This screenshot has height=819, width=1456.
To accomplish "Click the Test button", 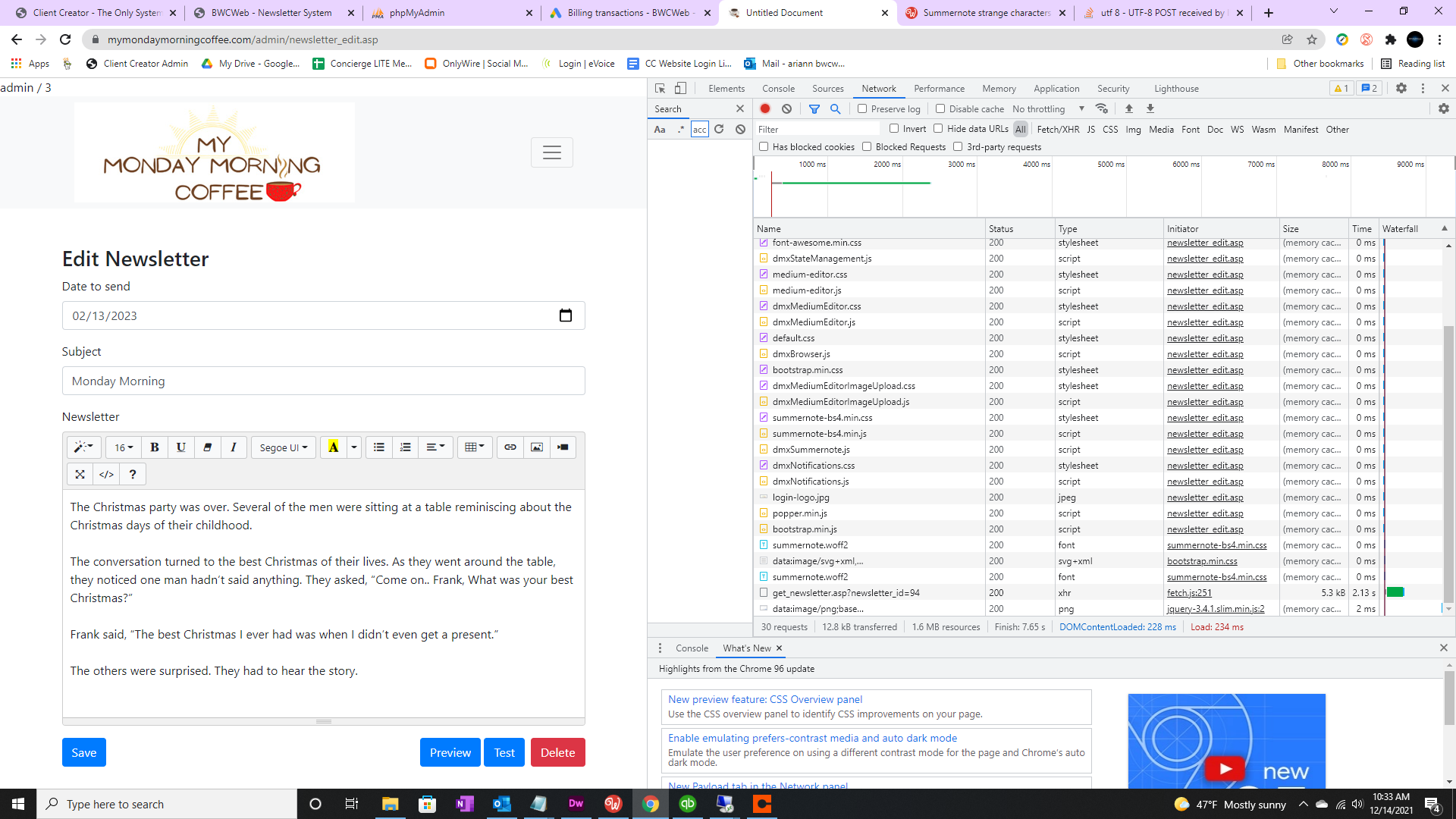I will pos(504,752).
